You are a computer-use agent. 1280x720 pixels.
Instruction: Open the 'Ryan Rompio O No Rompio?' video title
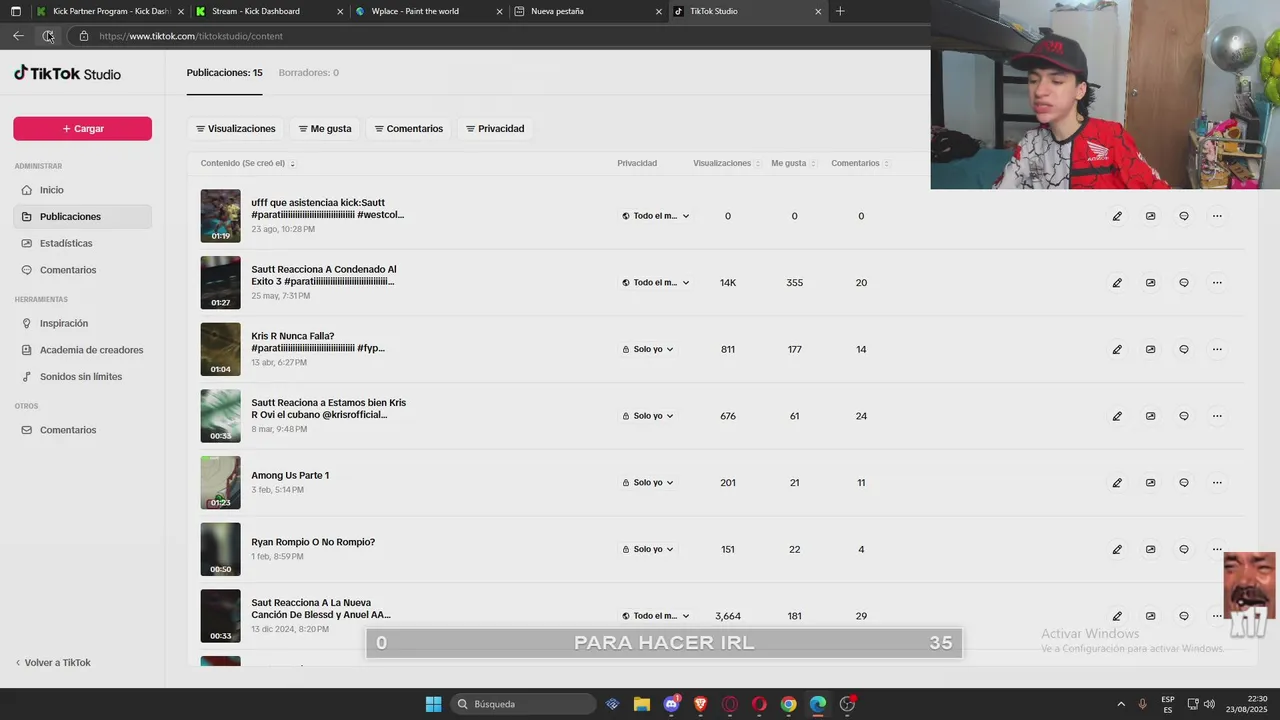click(x=313, y=542)
